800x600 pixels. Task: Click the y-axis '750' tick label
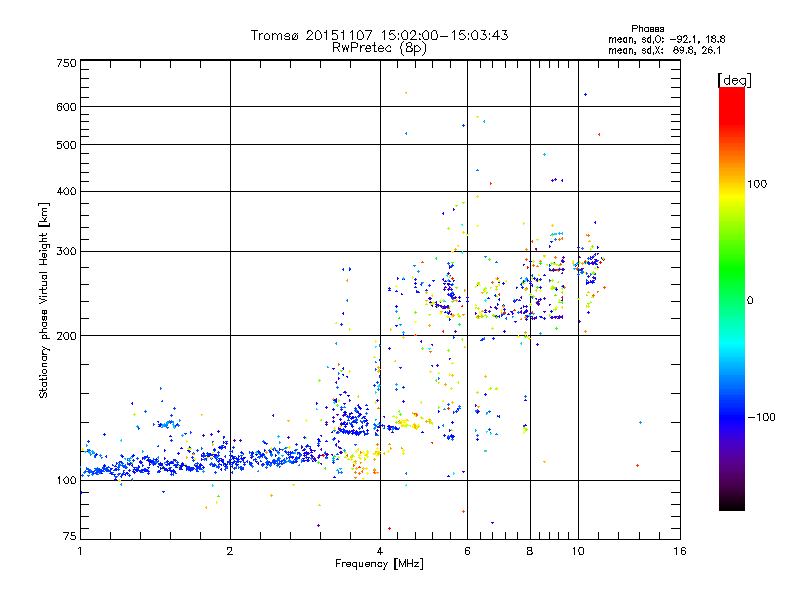coord(66,63)
